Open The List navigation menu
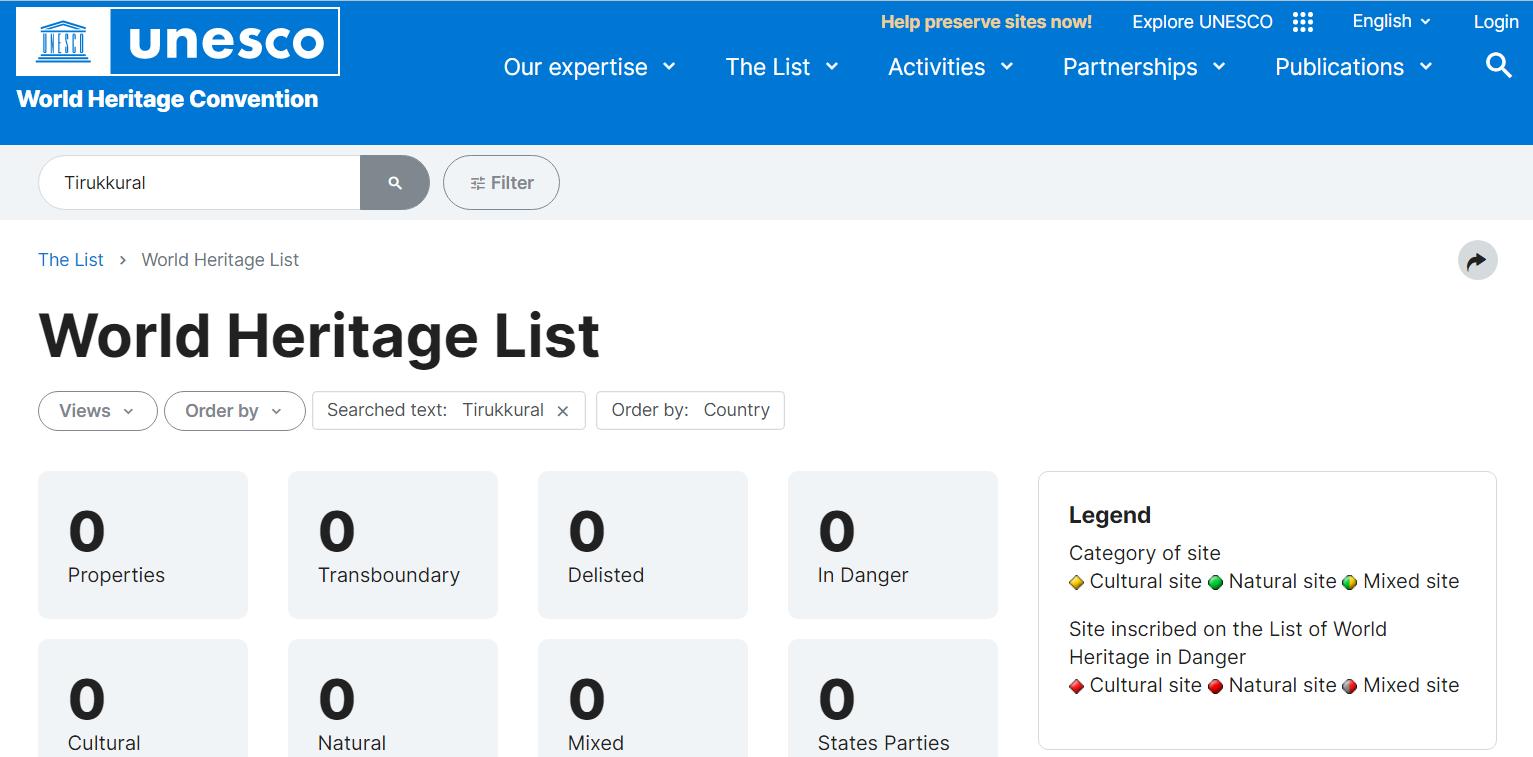The height and width of the screenshot is (757, 1533). pos(781,67)
